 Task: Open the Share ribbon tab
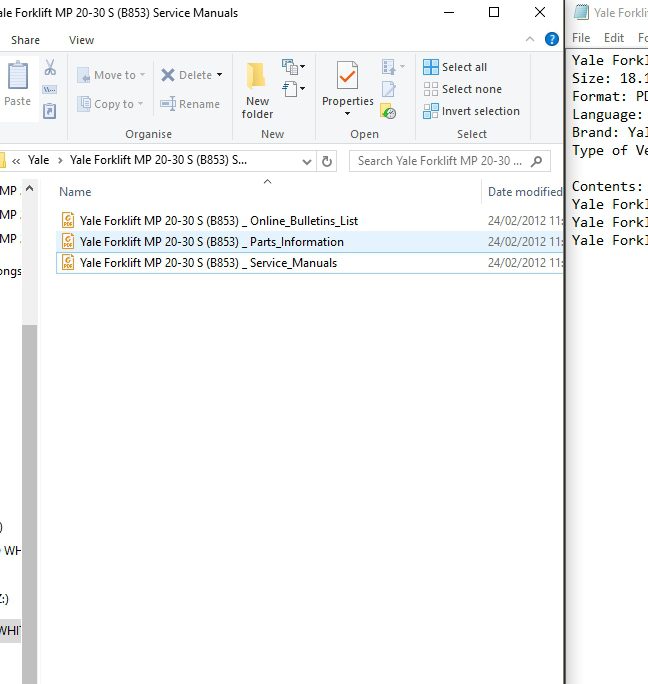pos(25,40)
